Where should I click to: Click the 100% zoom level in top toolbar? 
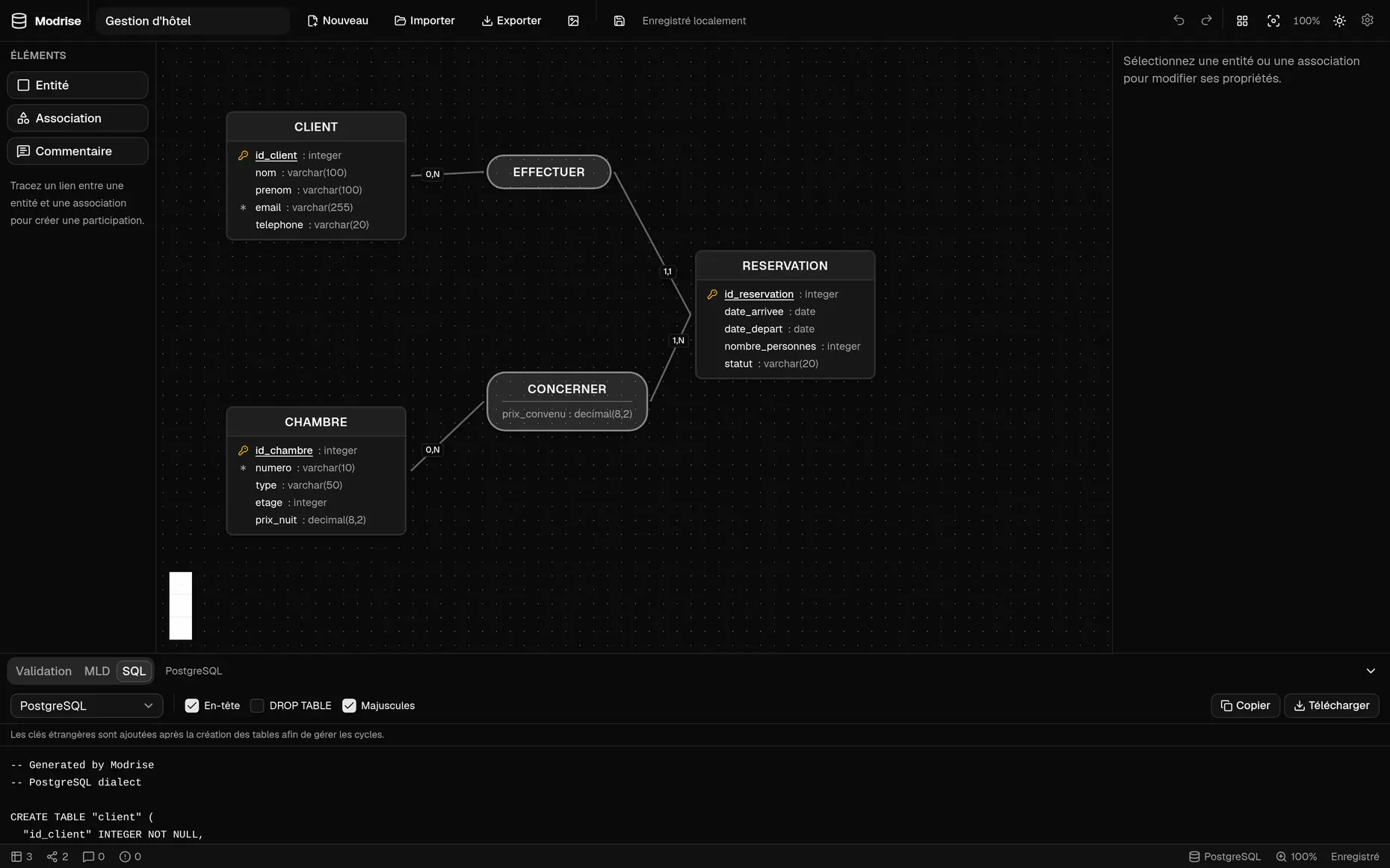[x=1306, y=21]
